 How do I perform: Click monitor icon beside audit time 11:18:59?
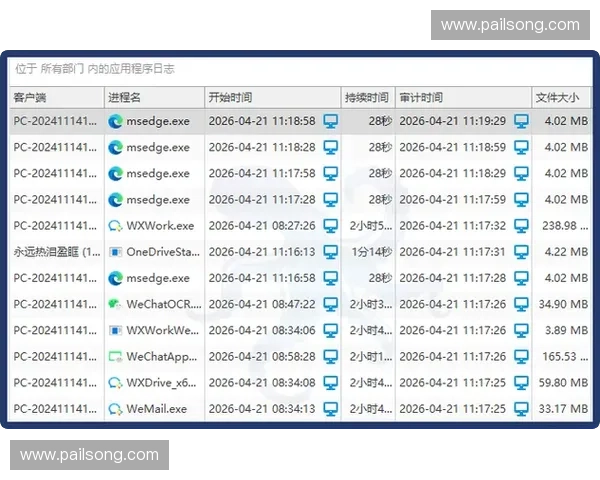pyautogui.click(x=521, y=147)
